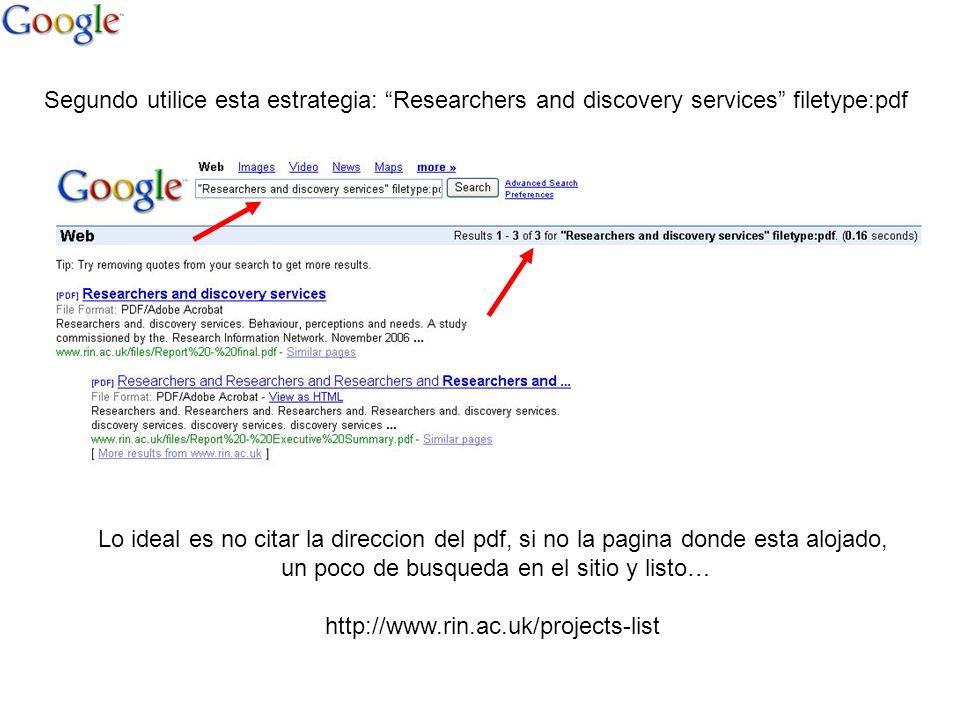The image size is (960, 720).
Task: Click the 'Results 1 - 3 of 3' text
Action: 497,236
